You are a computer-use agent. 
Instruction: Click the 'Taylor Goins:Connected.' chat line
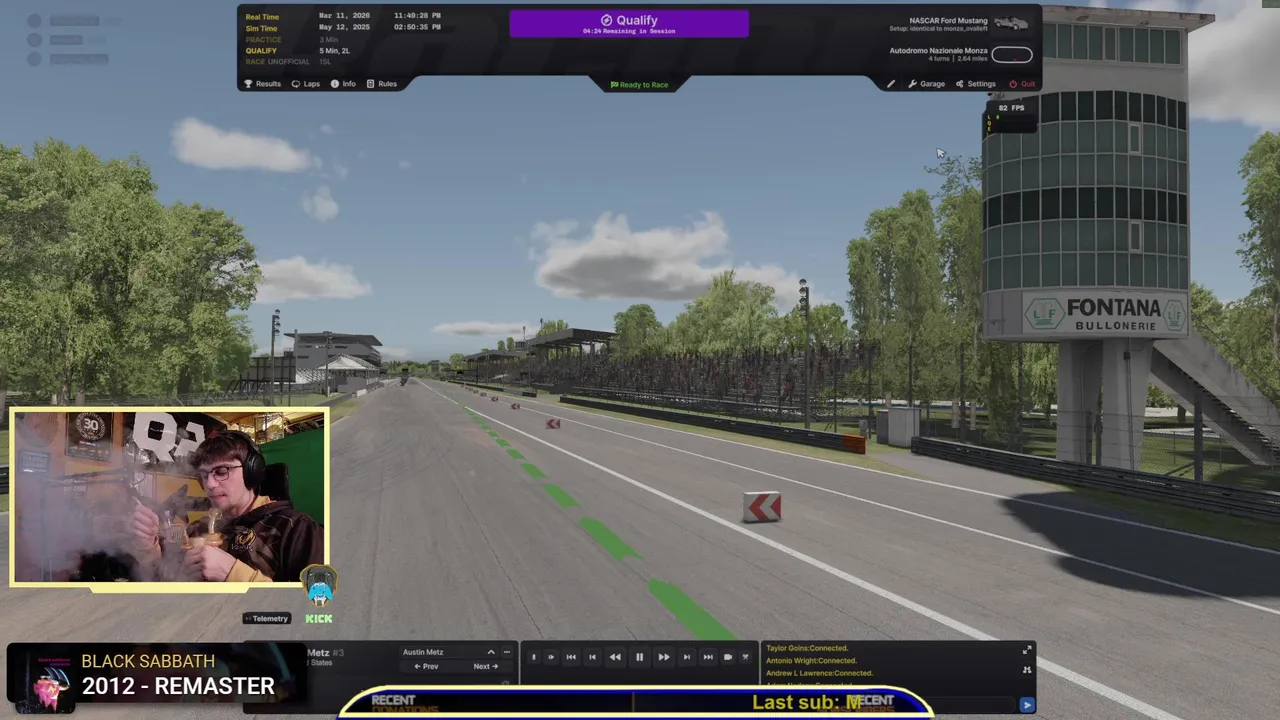pyautogui.click(x=807, y=648)
